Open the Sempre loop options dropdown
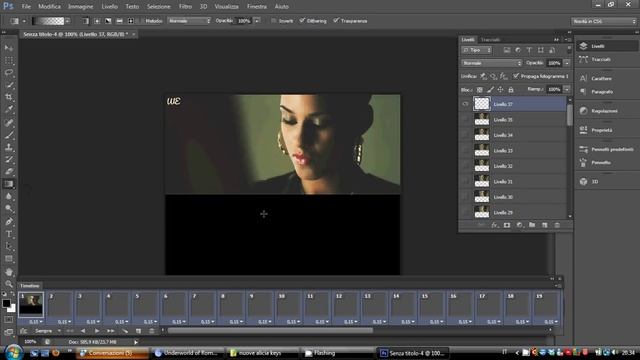640x360 pixels. 47,331
